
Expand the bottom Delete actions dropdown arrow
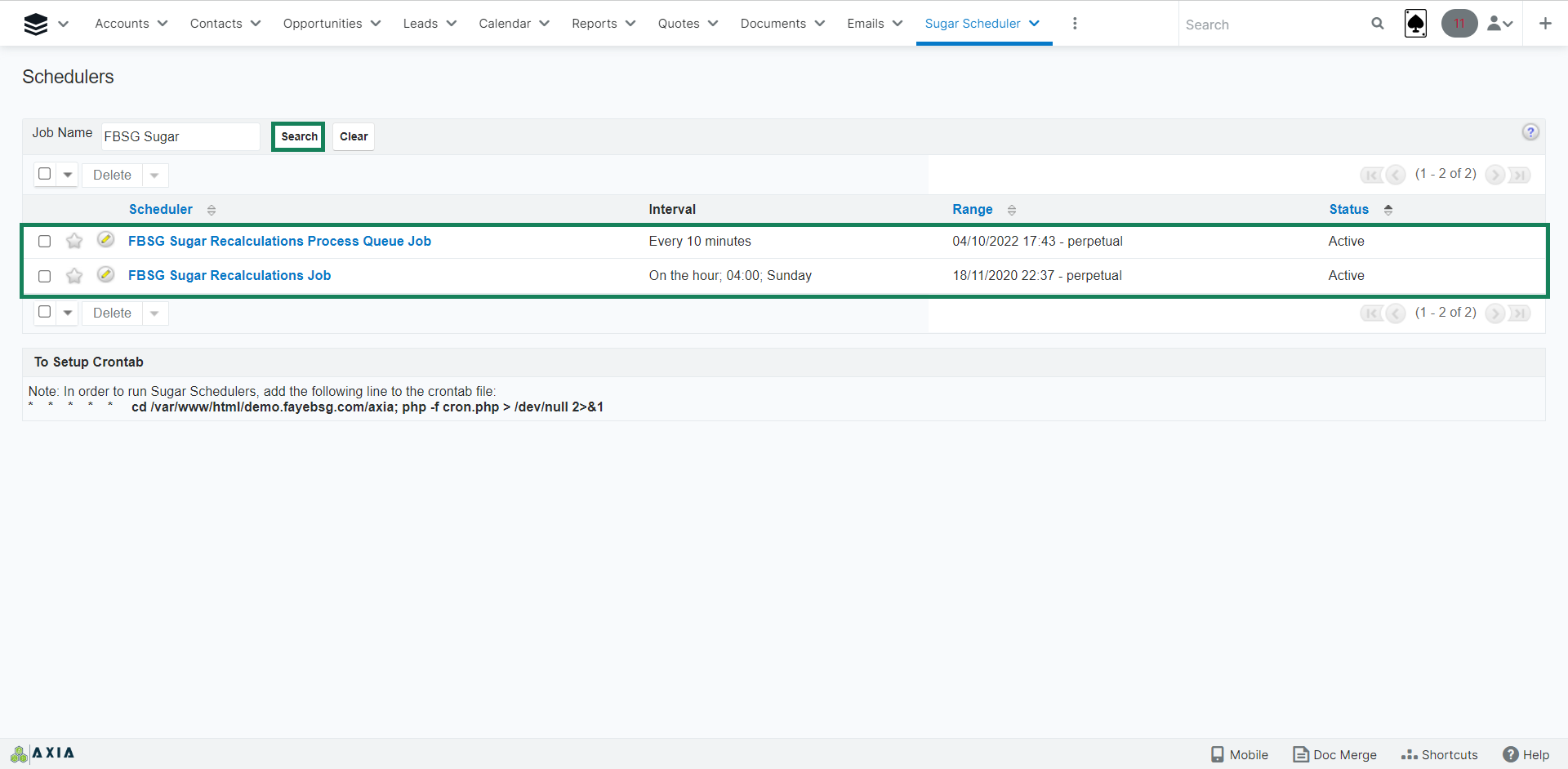(154, 313)
